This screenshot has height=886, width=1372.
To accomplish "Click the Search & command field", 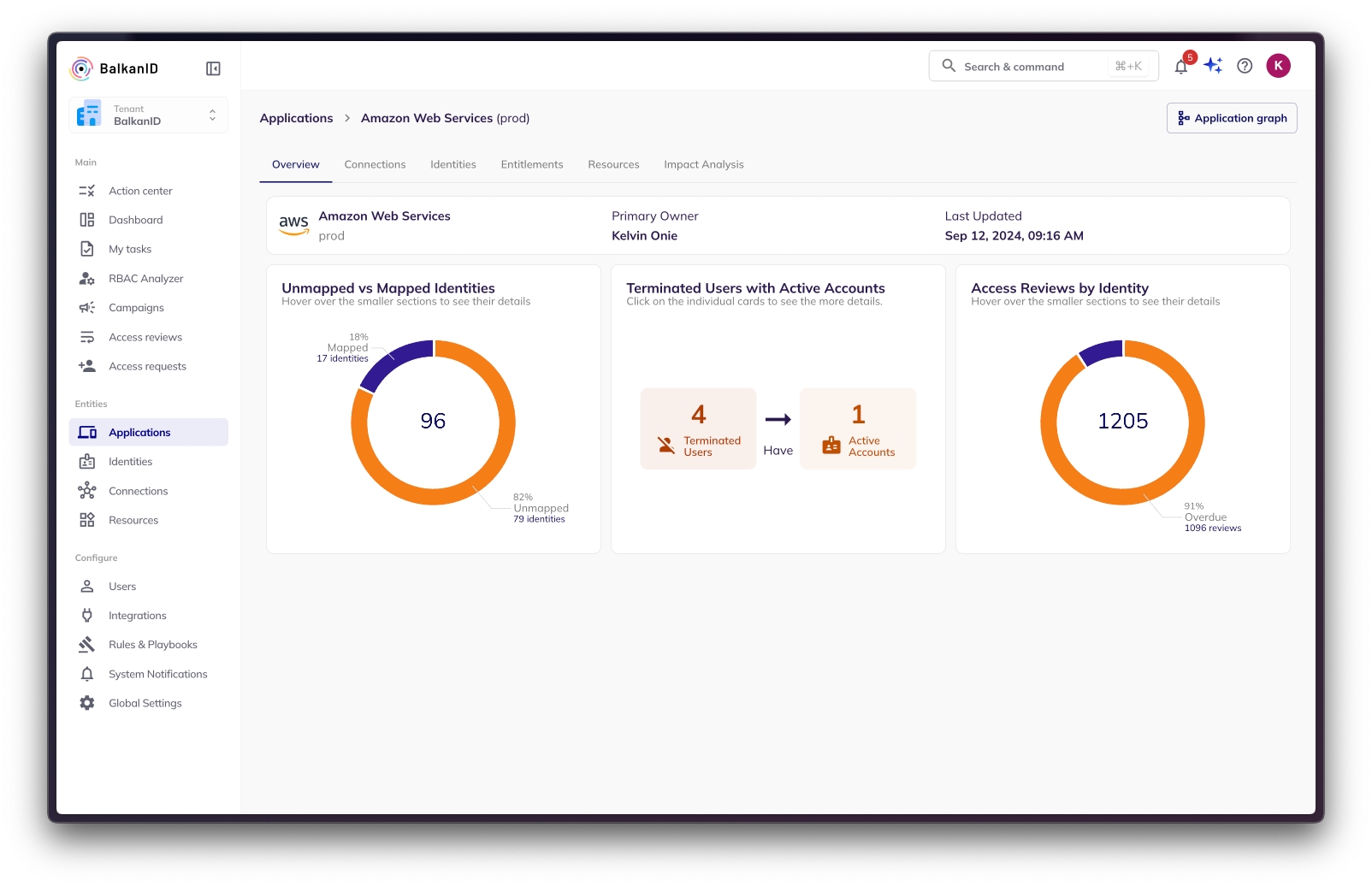I will (x=1035, y=67).
